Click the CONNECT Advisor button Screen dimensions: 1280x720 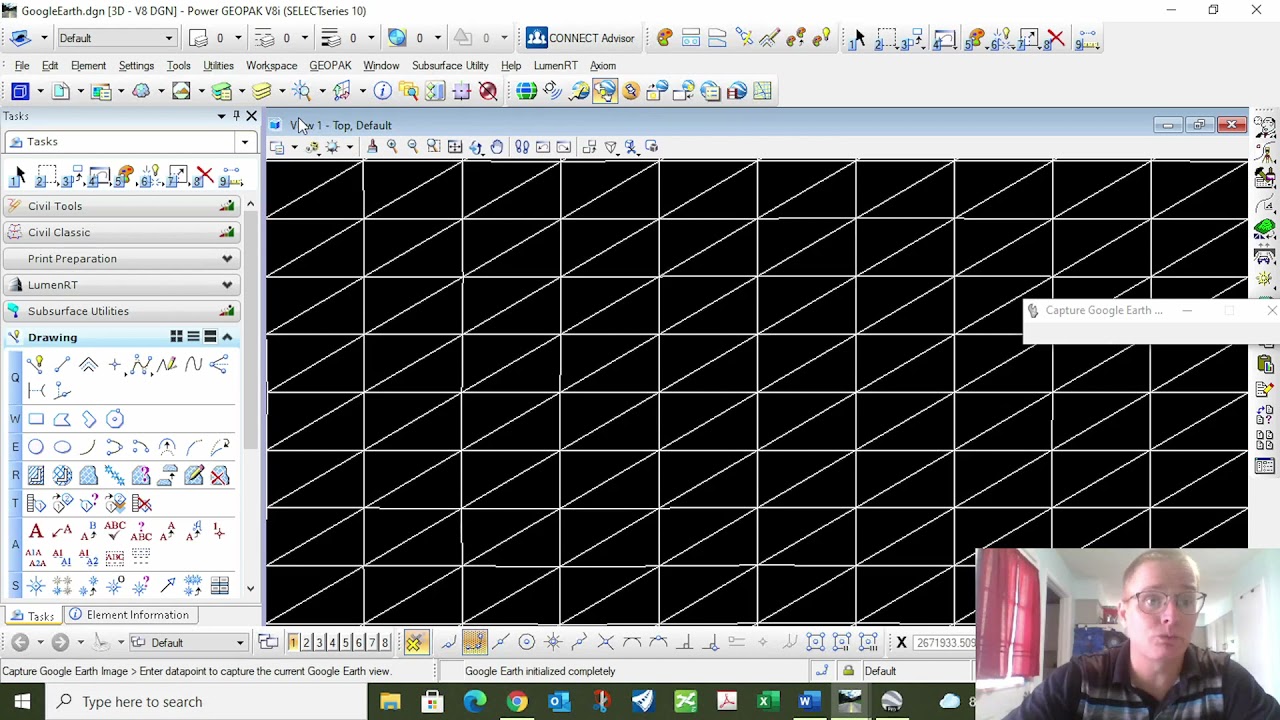[581, 38]
